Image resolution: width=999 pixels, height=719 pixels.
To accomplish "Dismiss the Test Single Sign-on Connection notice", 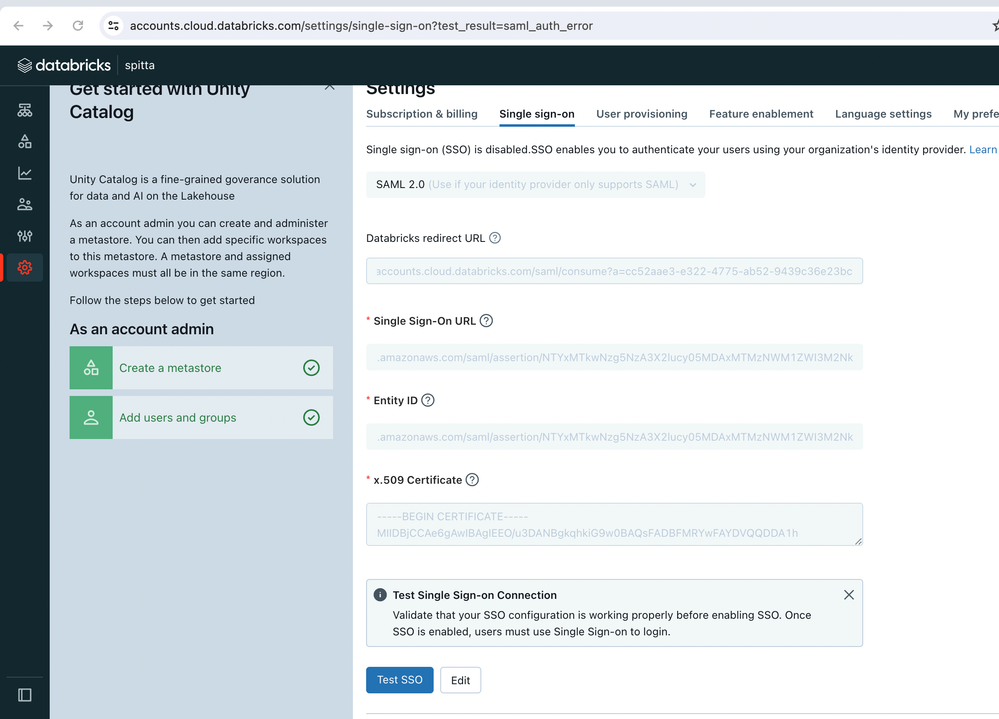I will pos(849,595).
